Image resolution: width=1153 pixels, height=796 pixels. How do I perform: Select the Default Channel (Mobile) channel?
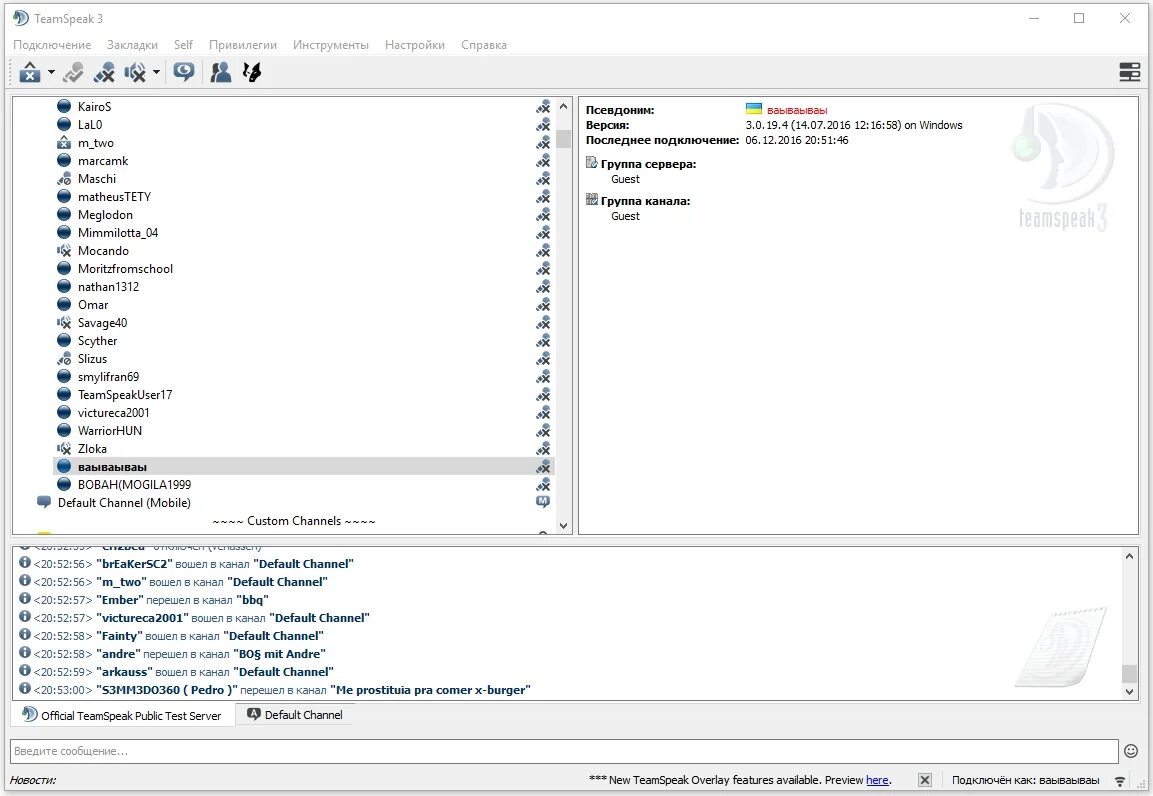(124, 503)
